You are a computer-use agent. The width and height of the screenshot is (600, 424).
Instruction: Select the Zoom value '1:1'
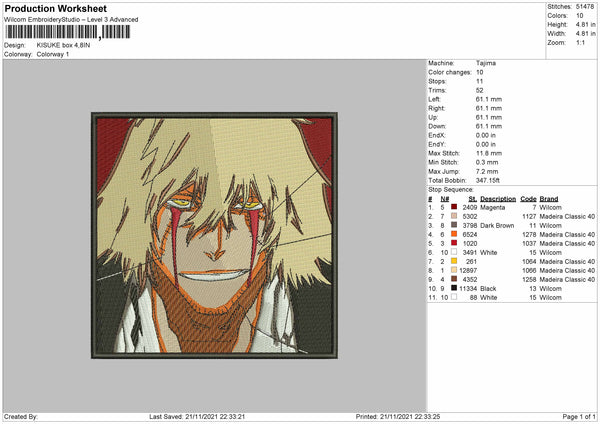pyautogui.click(x=580, y=42)
